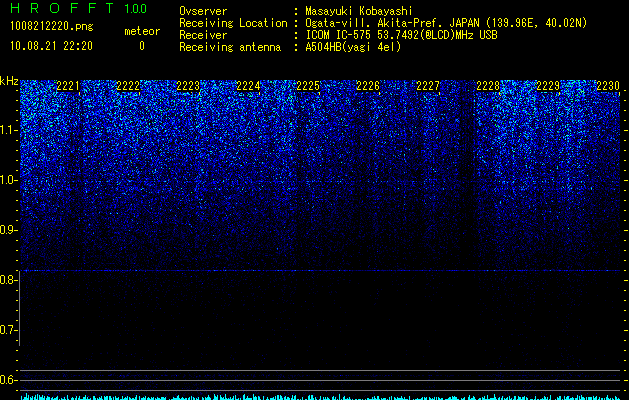Screen dimensions: 629x400
Task: Click the 1.1 kHz axis label
Action: pos(9,130)
